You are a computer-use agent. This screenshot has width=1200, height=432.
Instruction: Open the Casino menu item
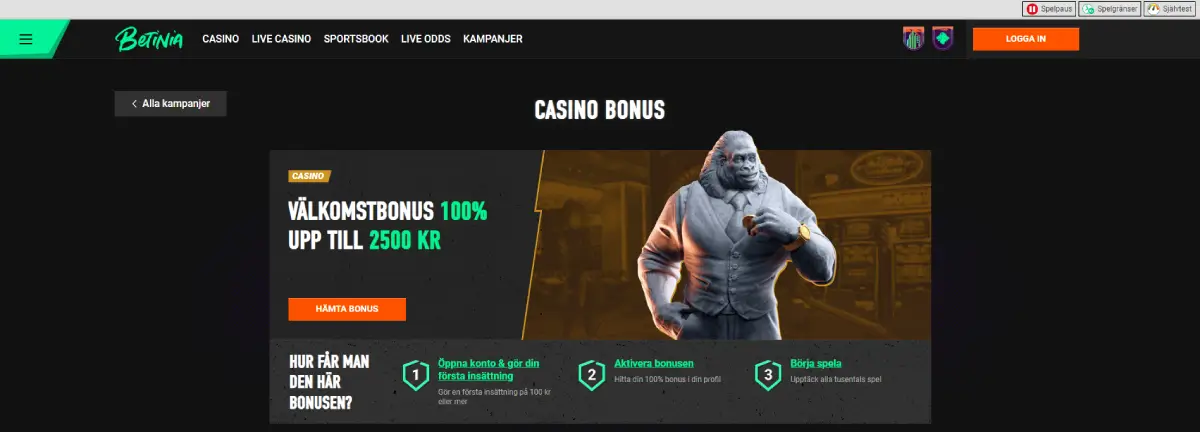[x=221, y=39]
